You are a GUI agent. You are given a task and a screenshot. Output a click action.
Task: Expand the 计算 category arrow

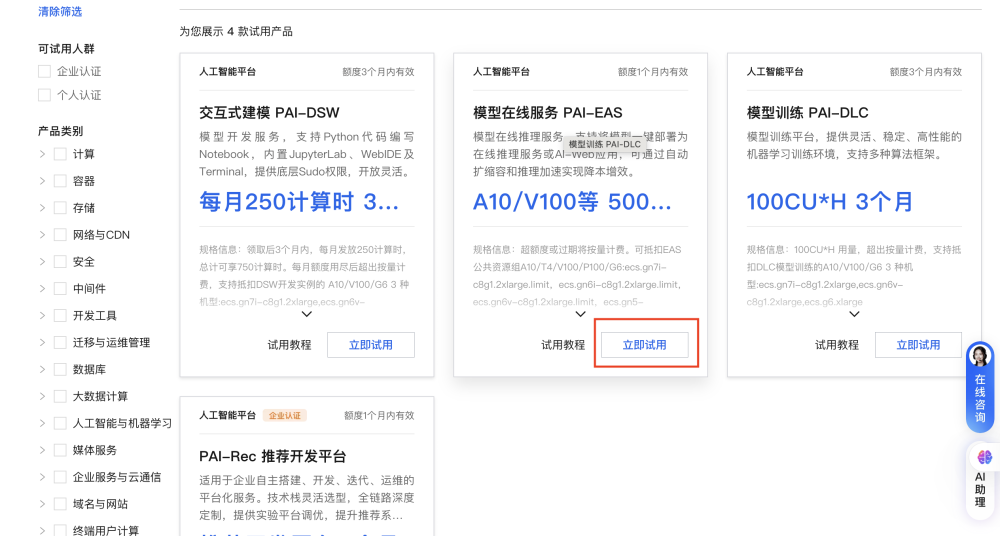point(42,154)
